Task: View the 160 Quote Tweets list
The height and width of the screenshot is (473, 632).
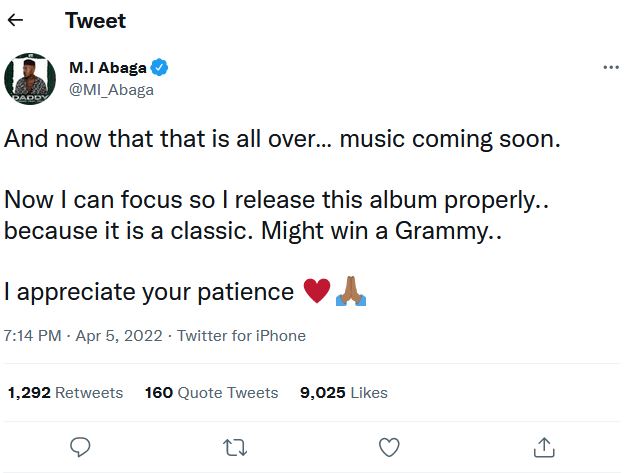Action: (212, 393)
